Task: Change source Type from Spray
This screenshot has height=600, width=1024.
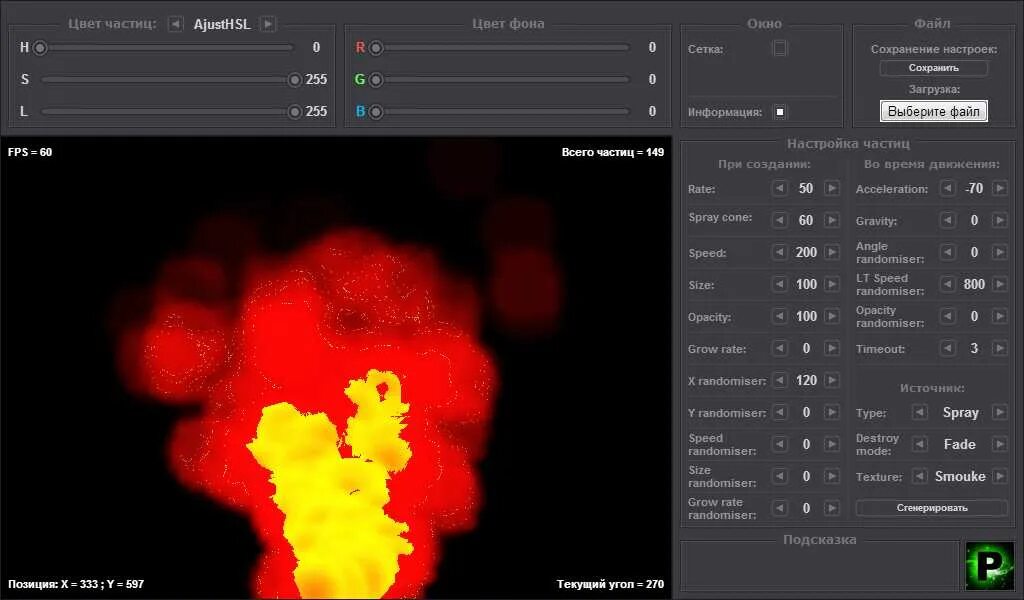Action: click(998, 412)
